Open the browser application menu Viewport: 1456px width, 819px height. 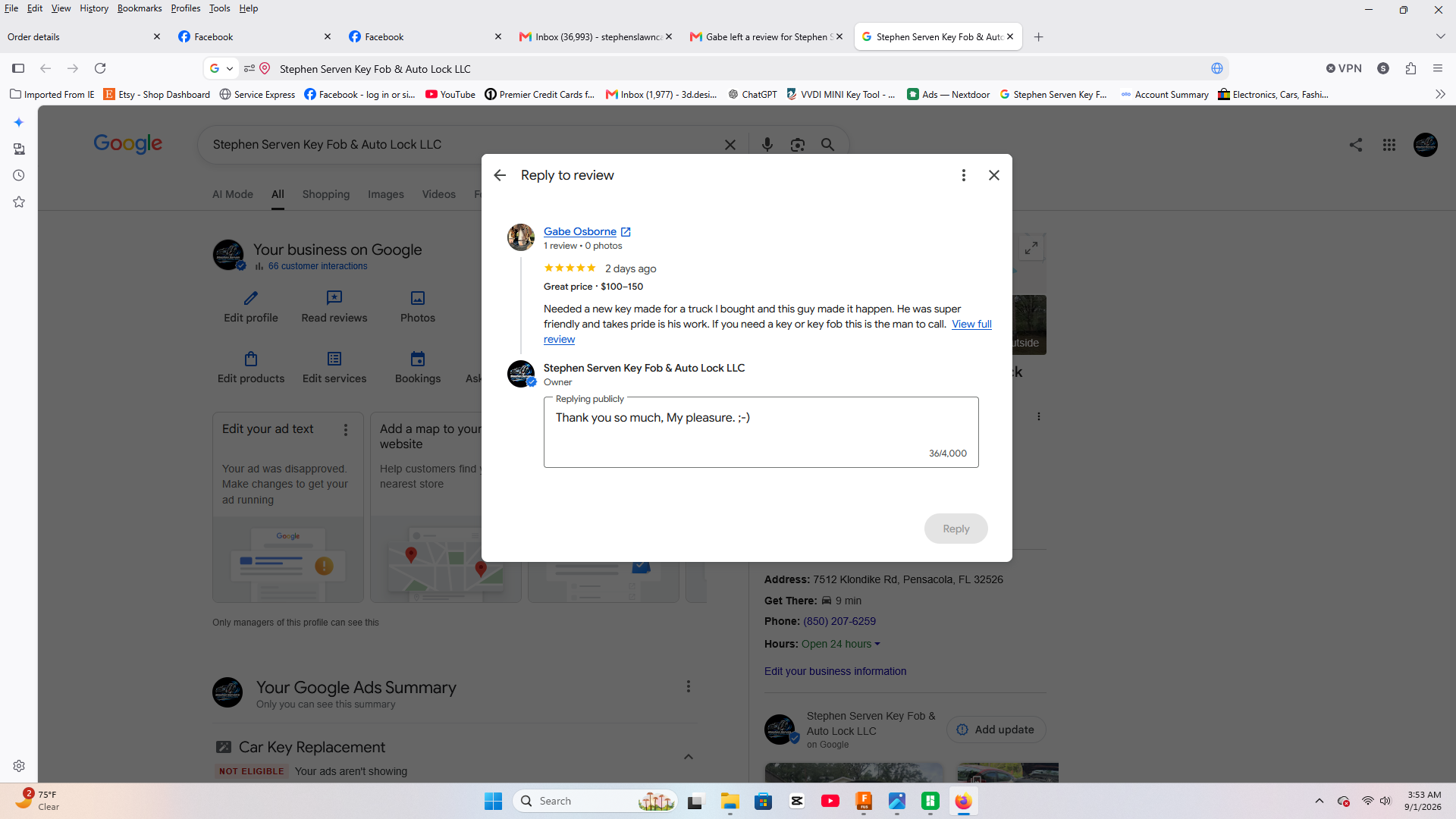(1438, 68)
